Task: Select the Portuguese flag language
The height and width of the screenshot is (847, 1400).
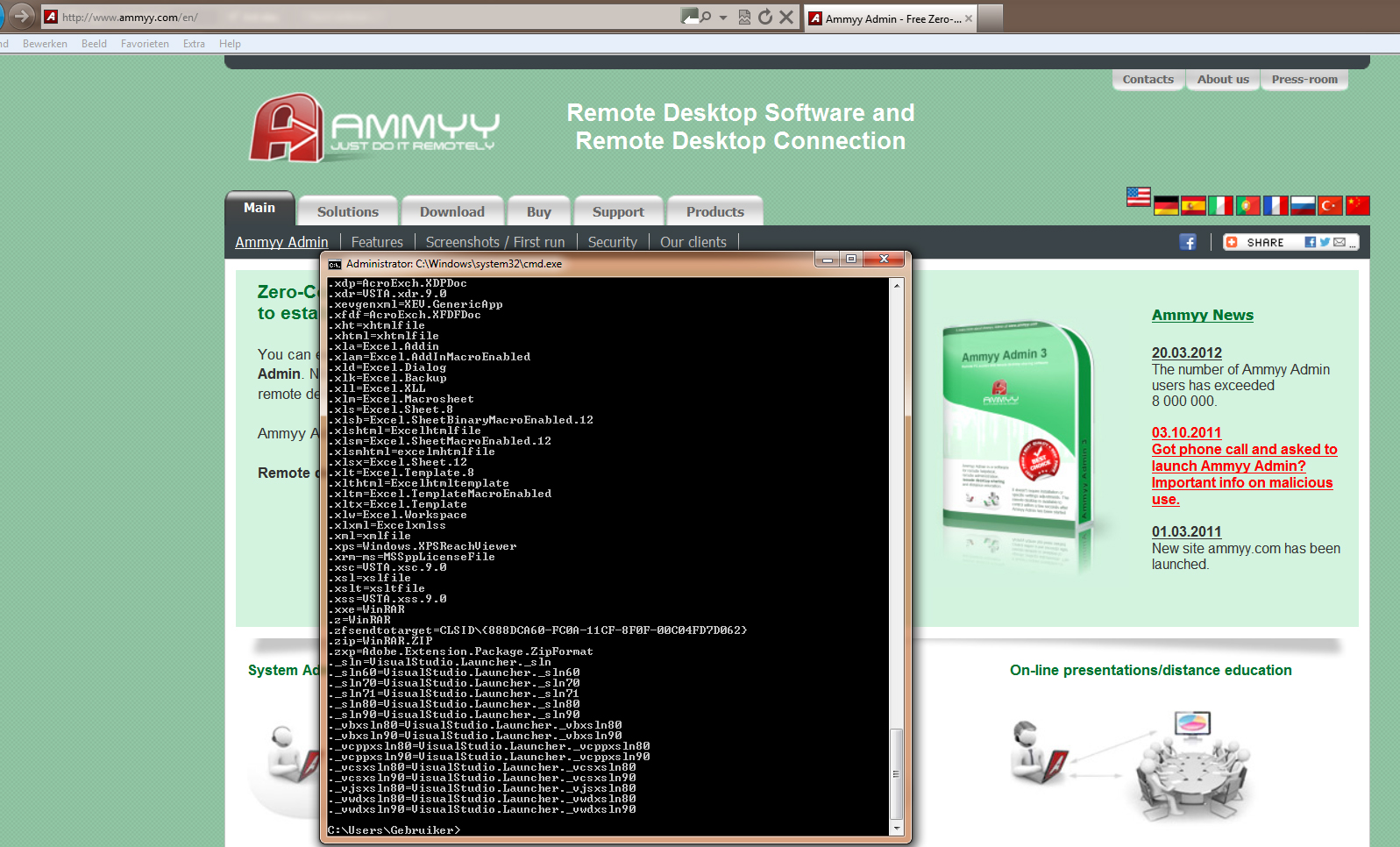Action: click(1247, 206)
